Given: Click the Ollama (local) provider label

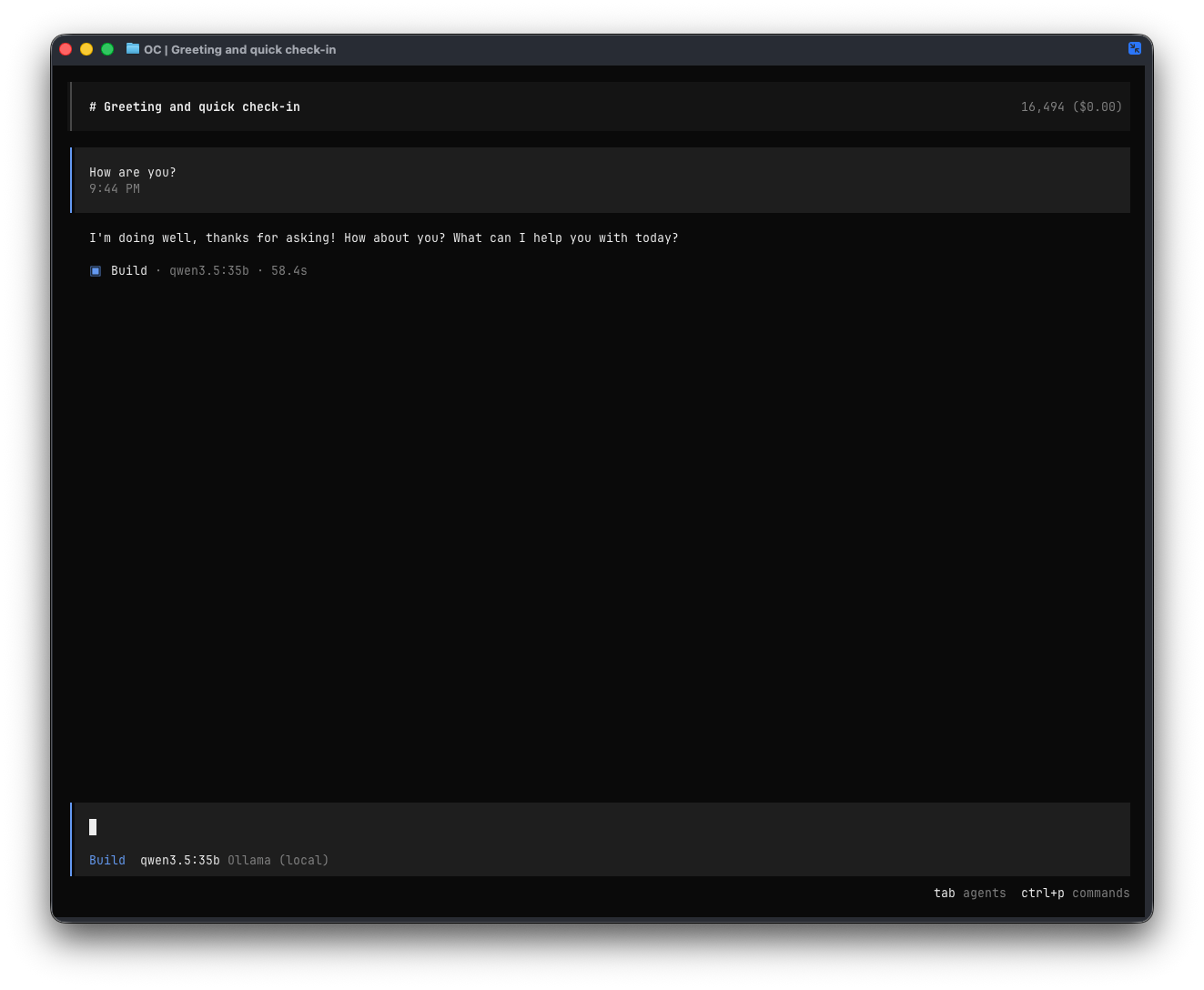Looking at the screenshot, I should coord(278,860).
